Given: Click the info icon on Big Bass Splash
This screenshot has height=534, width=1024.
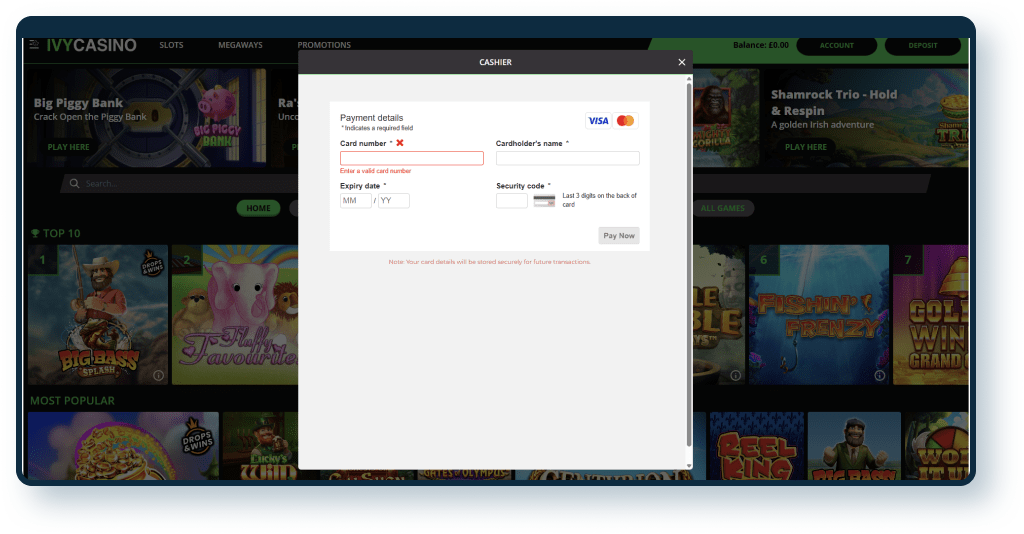Looking at the screenshot, I should coord(158,376).
